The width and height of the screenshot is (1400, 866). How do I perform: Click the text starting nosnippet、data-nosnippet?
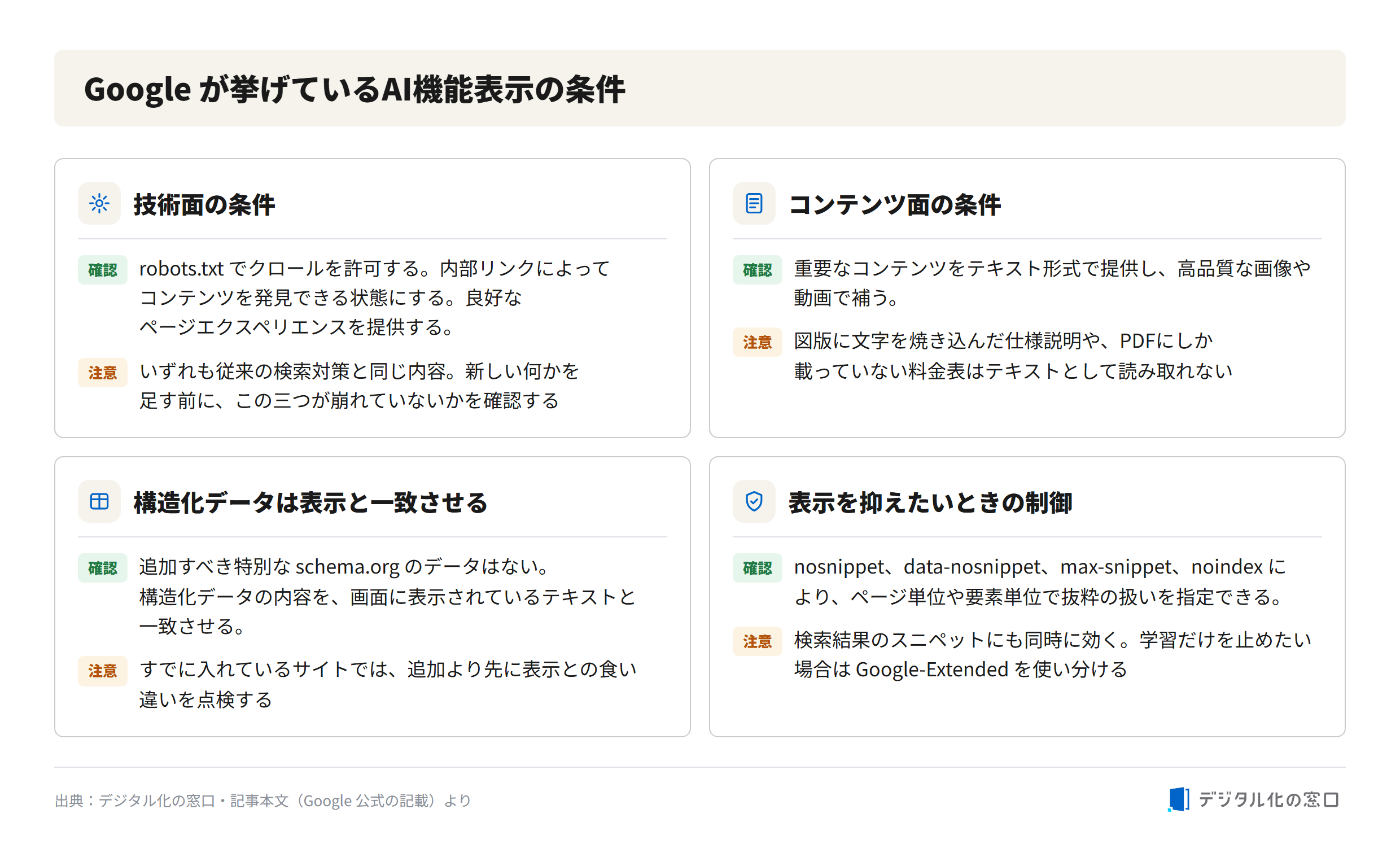click(x=1040, y=581)
